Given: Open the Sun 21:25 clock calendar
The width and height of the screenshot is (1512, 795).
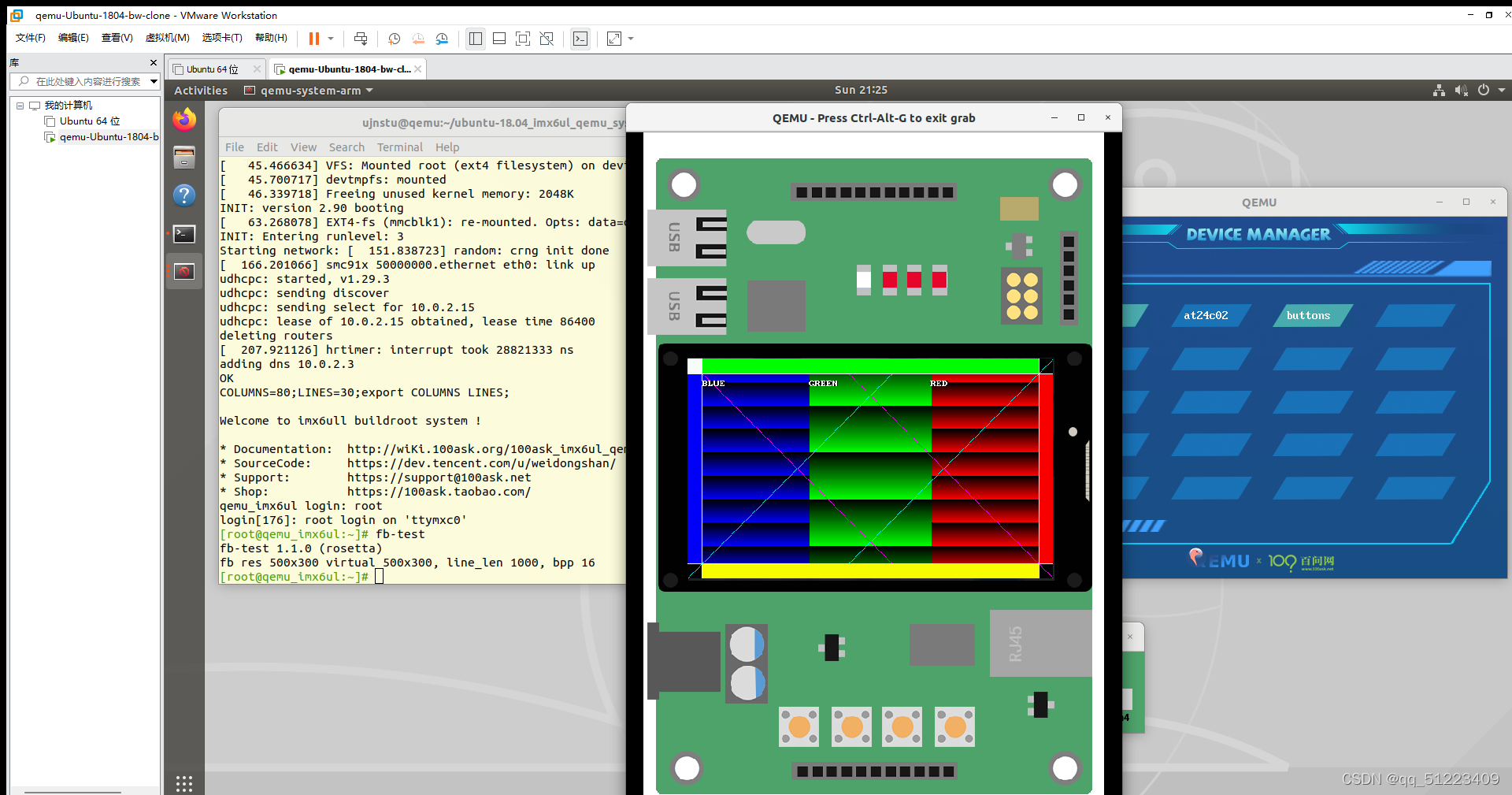Looking at the screenshot, I should tap(861, 90).
